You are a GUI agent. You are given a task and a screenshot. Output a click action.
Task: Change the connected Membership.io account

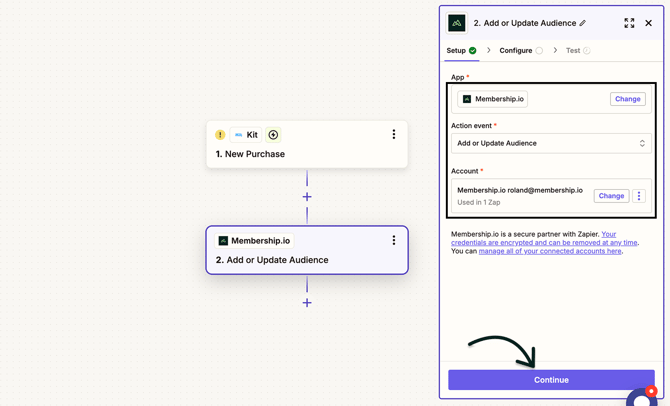click(611, 196)
